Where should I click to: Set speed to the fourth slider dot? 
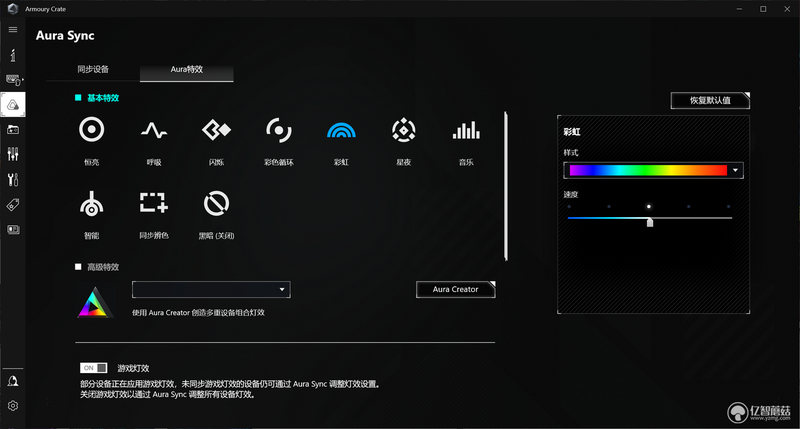pos(689,207)
